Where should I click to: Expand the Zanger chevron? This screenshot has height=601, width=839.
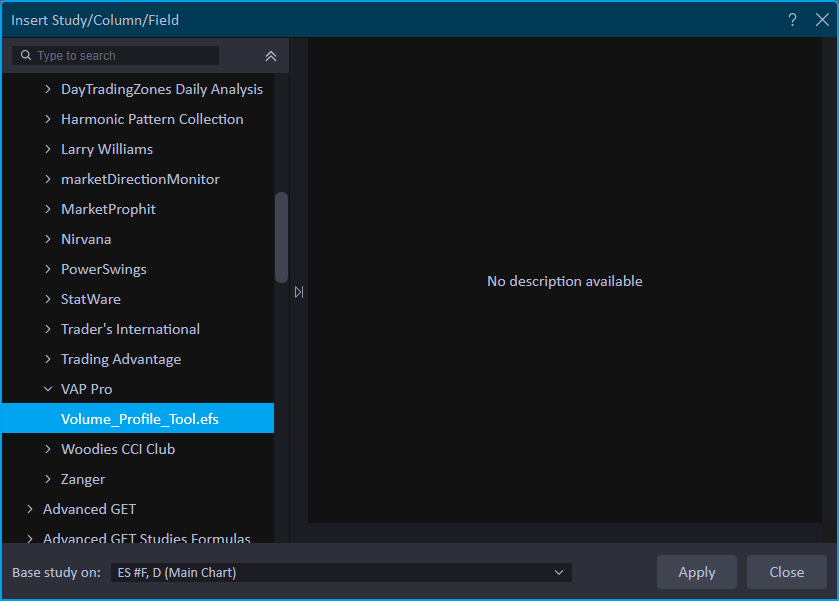48,479
